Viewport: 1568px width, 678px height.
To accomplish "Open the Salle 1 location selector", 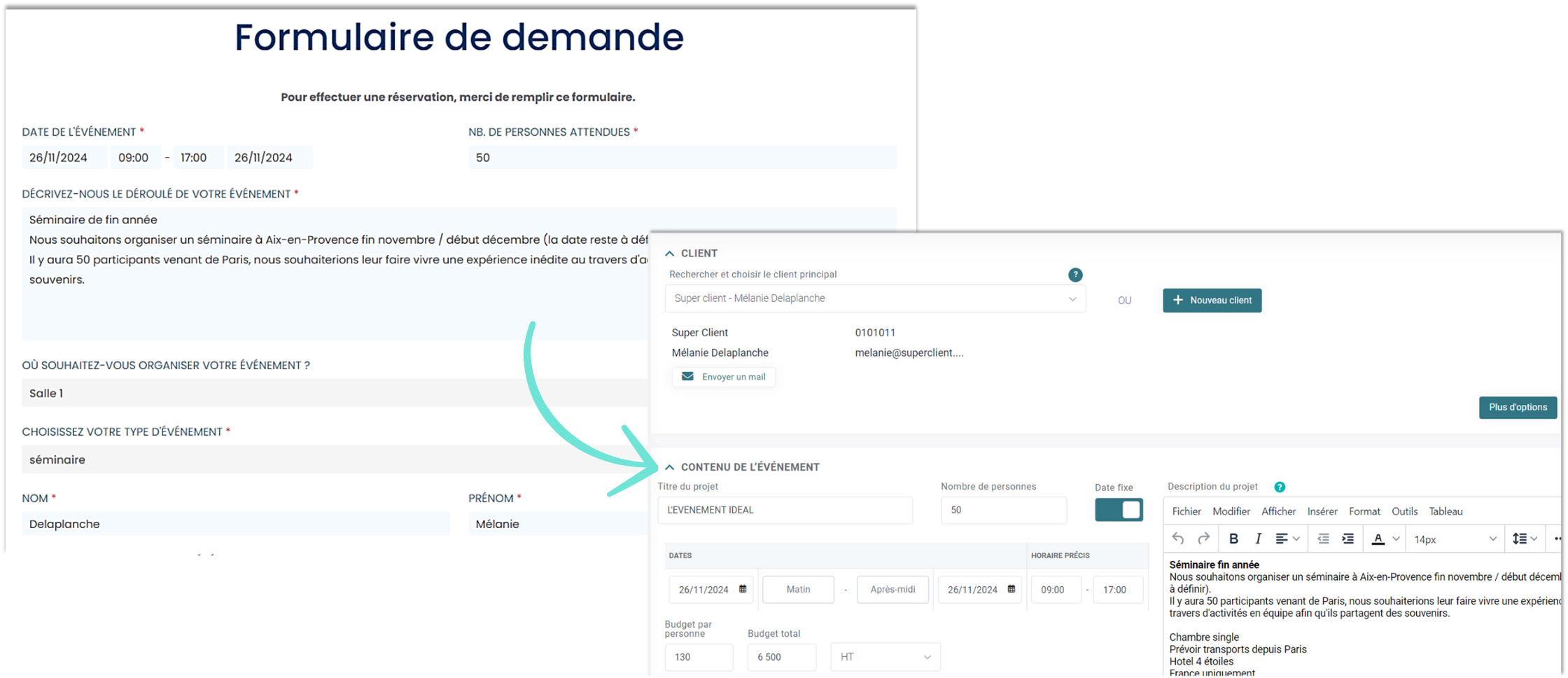I will [335, 393].
